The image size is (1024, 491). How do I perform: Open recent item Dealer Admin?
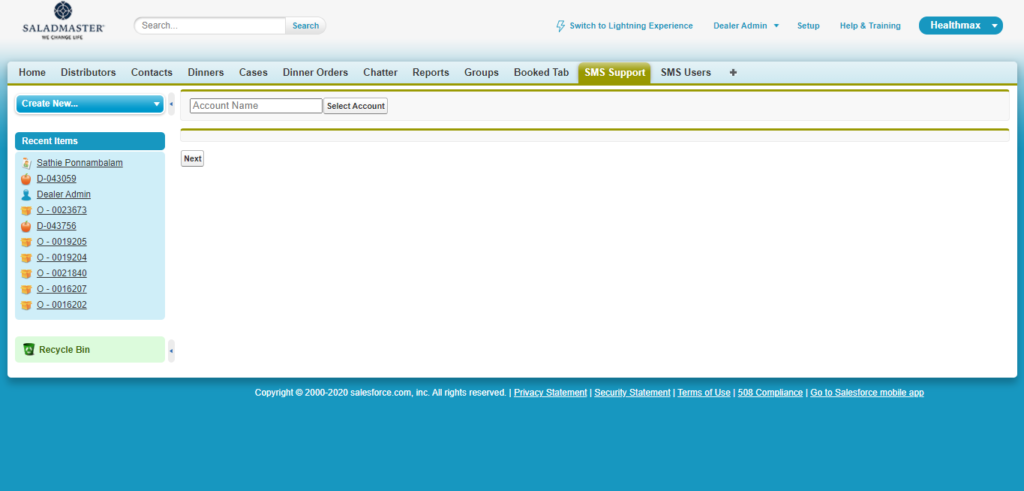[x=63, y=194]
